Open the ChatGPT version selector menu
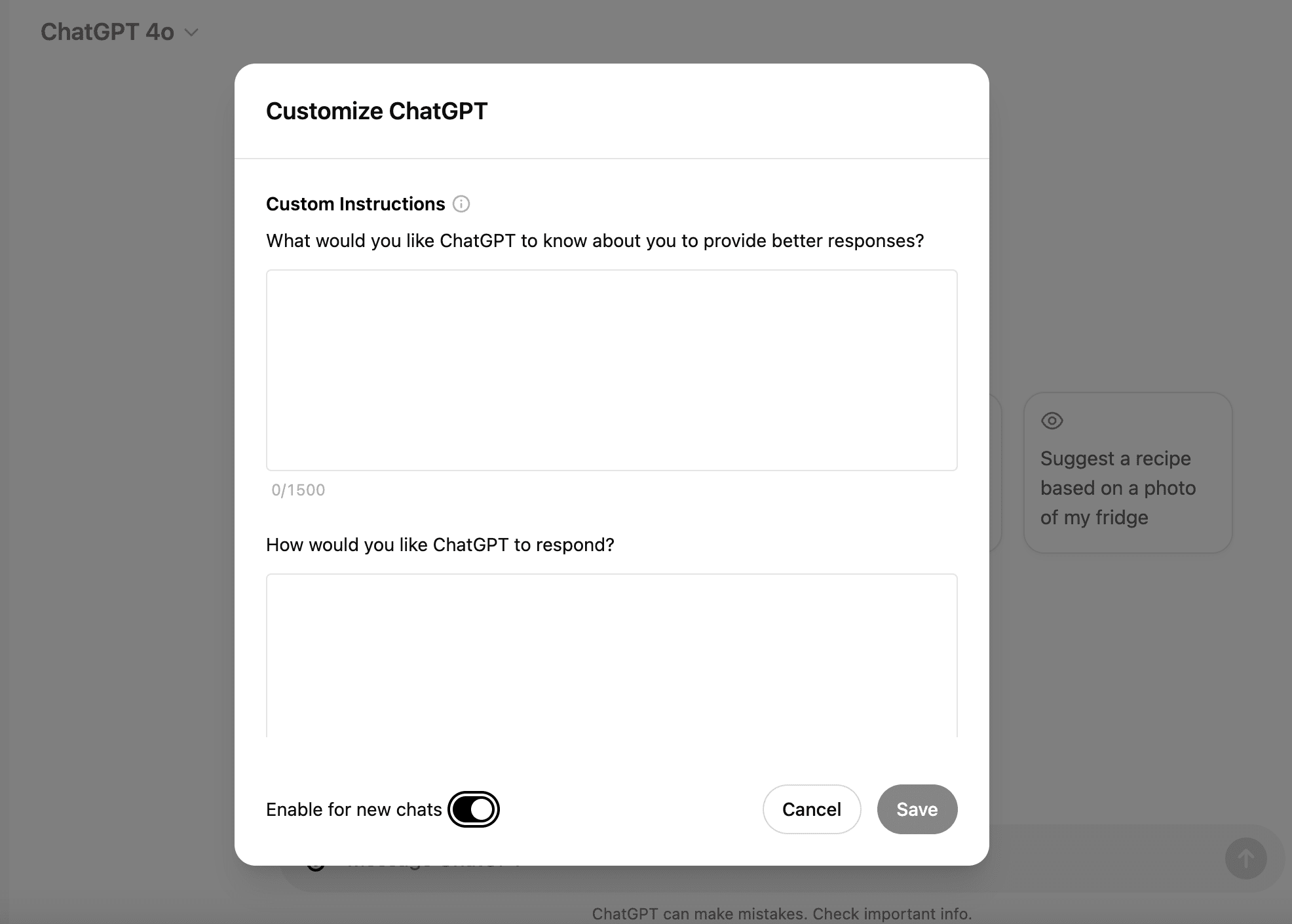The image size is (1292, 924). [119, 30]
